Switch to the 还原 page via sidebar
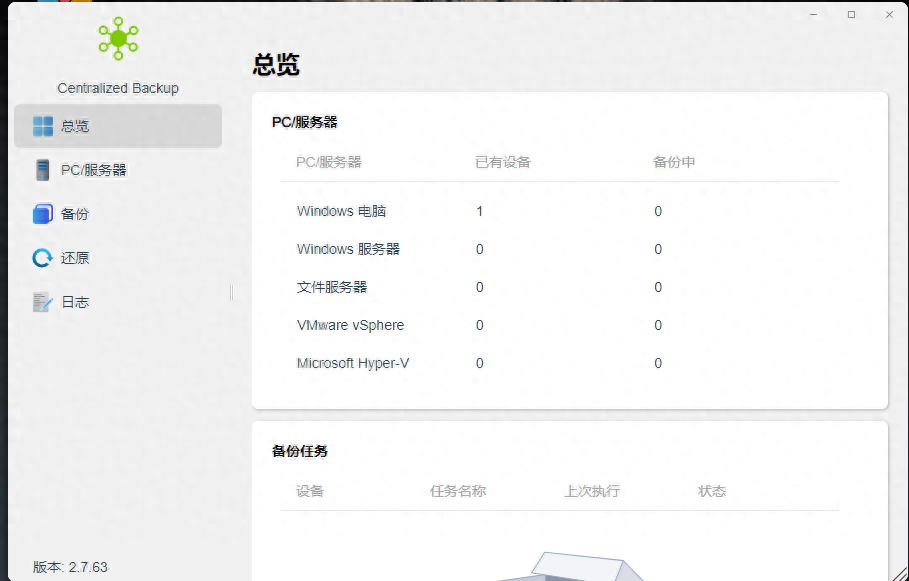Screen dimensions: 909x581 click(75, 257)
